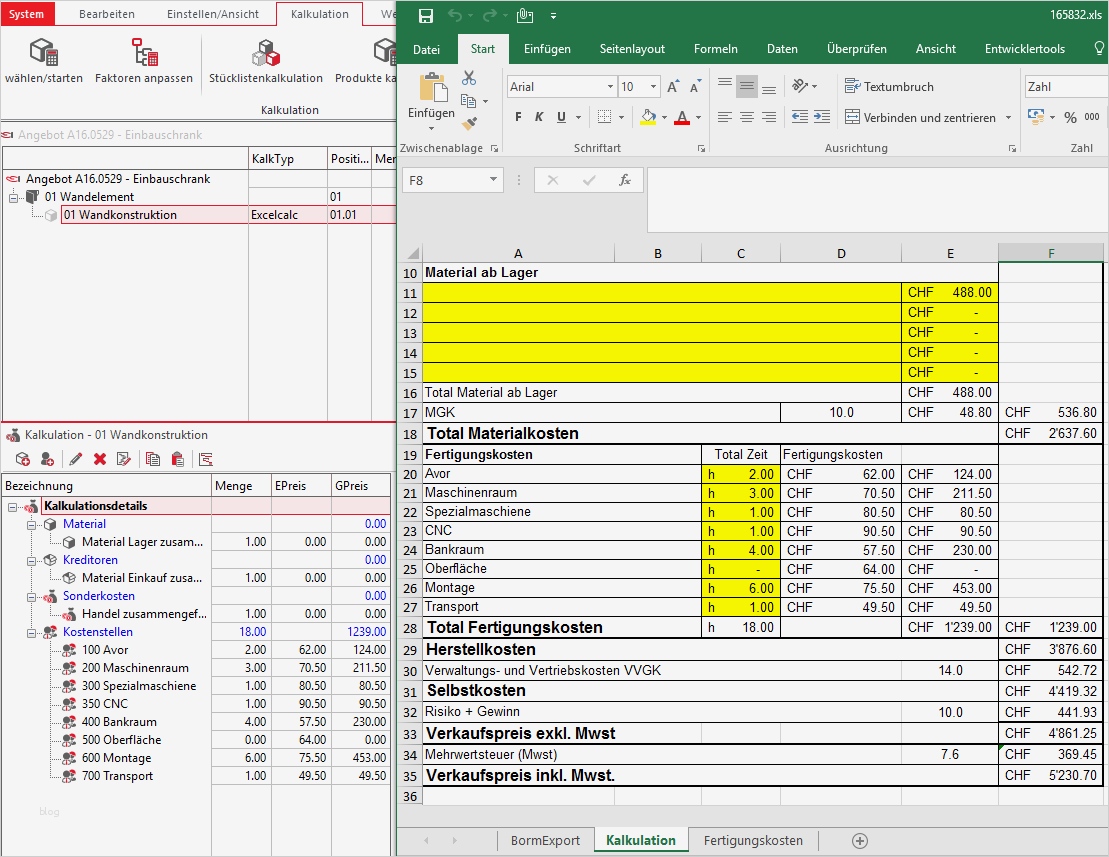Select the 01 Wandkonstruktion tree row
1109x857 pixels.
click(x=120, y=215)
